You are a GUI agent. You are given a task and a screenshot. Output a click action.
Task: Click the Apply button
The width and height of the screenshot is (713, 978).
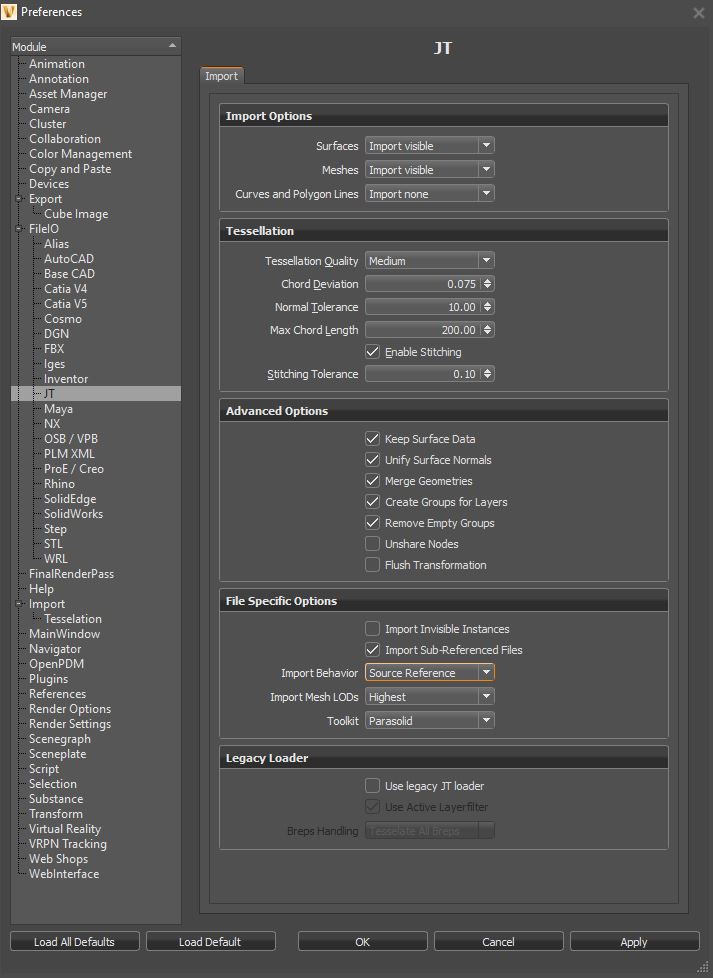tap(634, 942)
